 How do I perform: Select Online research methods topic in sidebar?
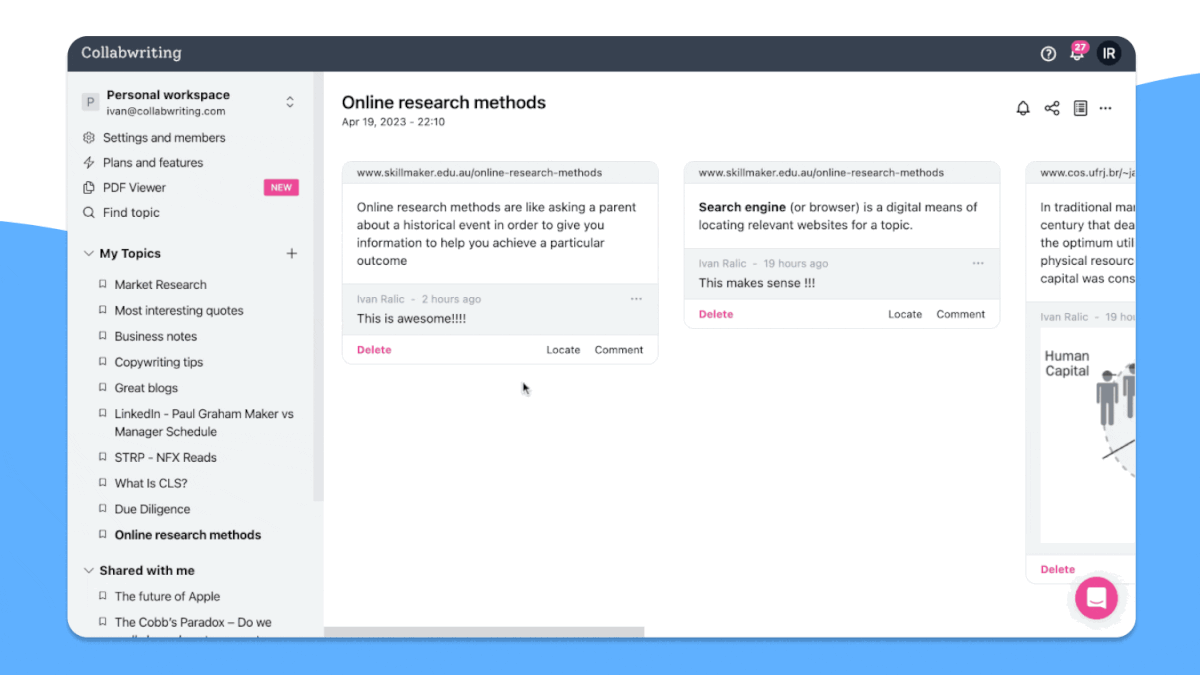point(188,535)
